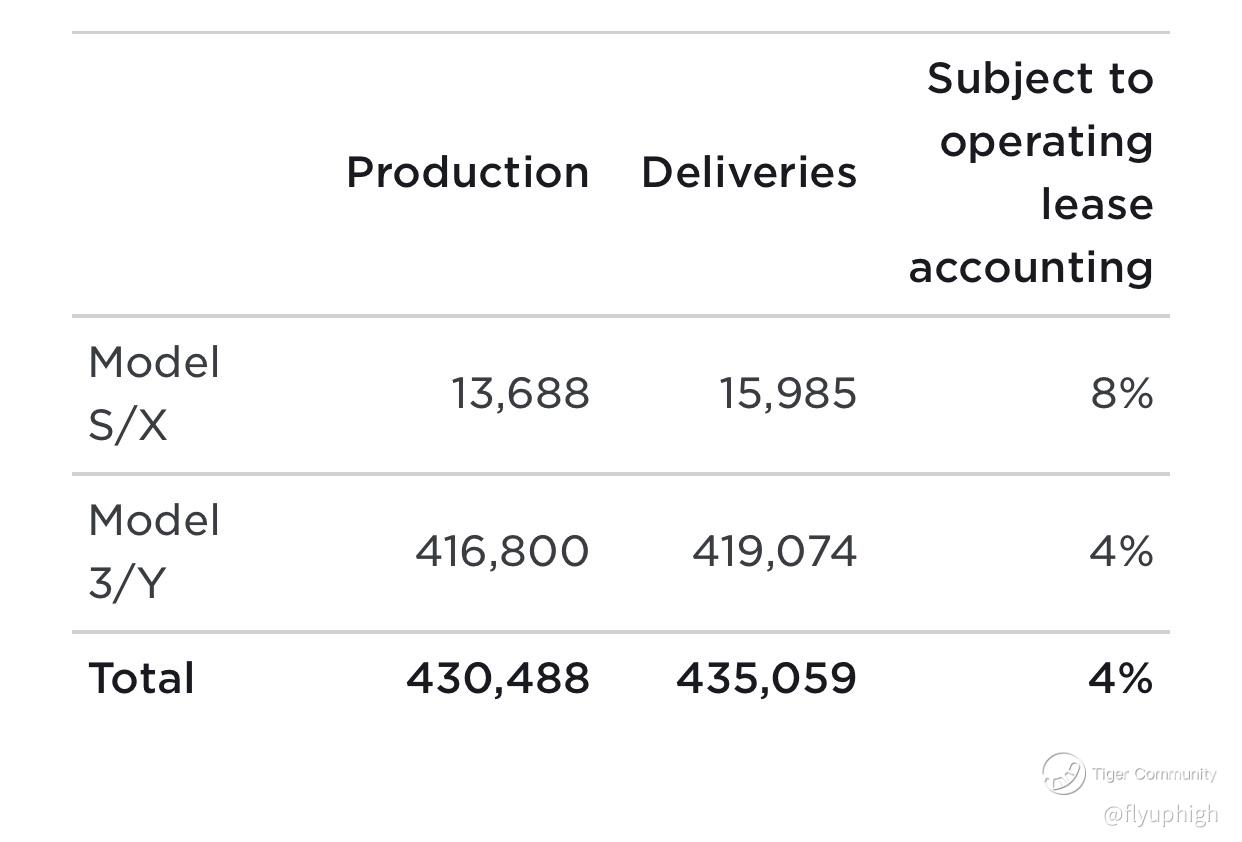The height and width of the screenshot is (842, 1242).
Task: Click the Total row label
Action: (141, 679)
